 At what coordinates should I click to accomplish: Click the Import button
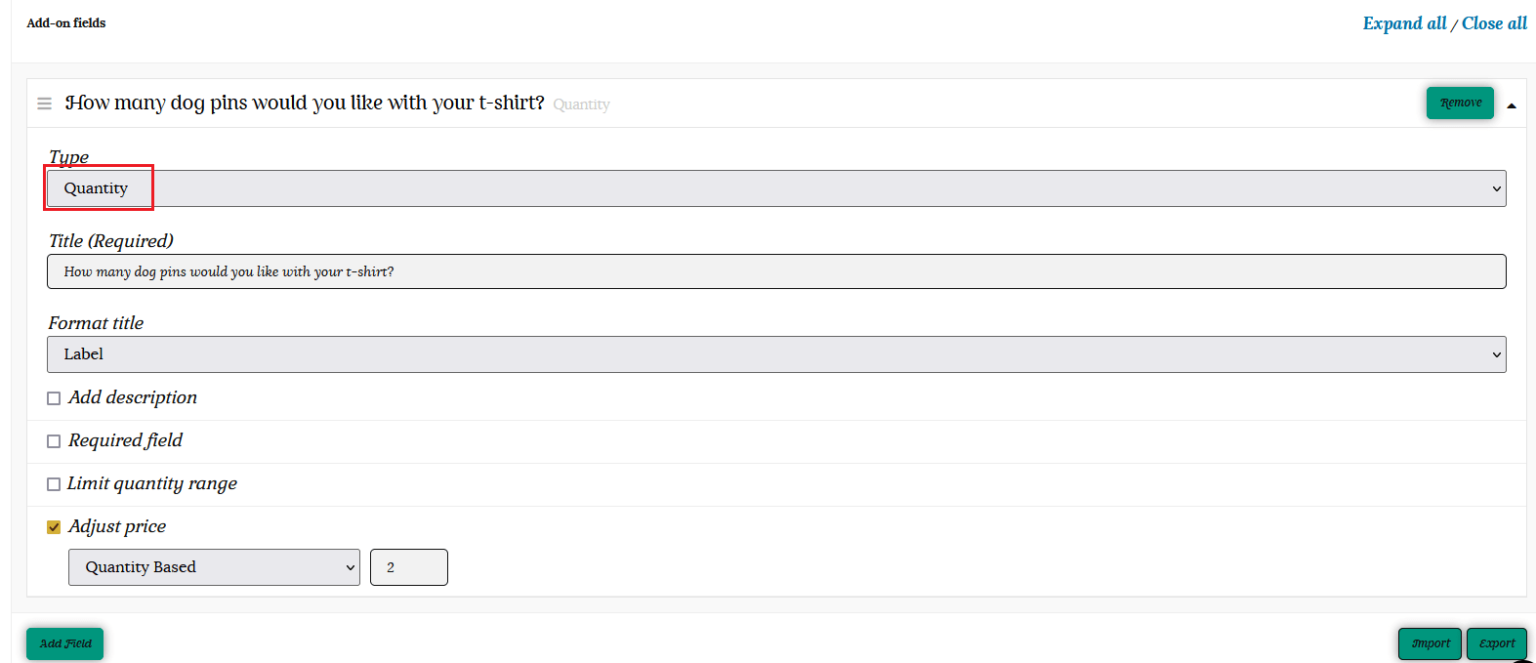click(1430, 644)
